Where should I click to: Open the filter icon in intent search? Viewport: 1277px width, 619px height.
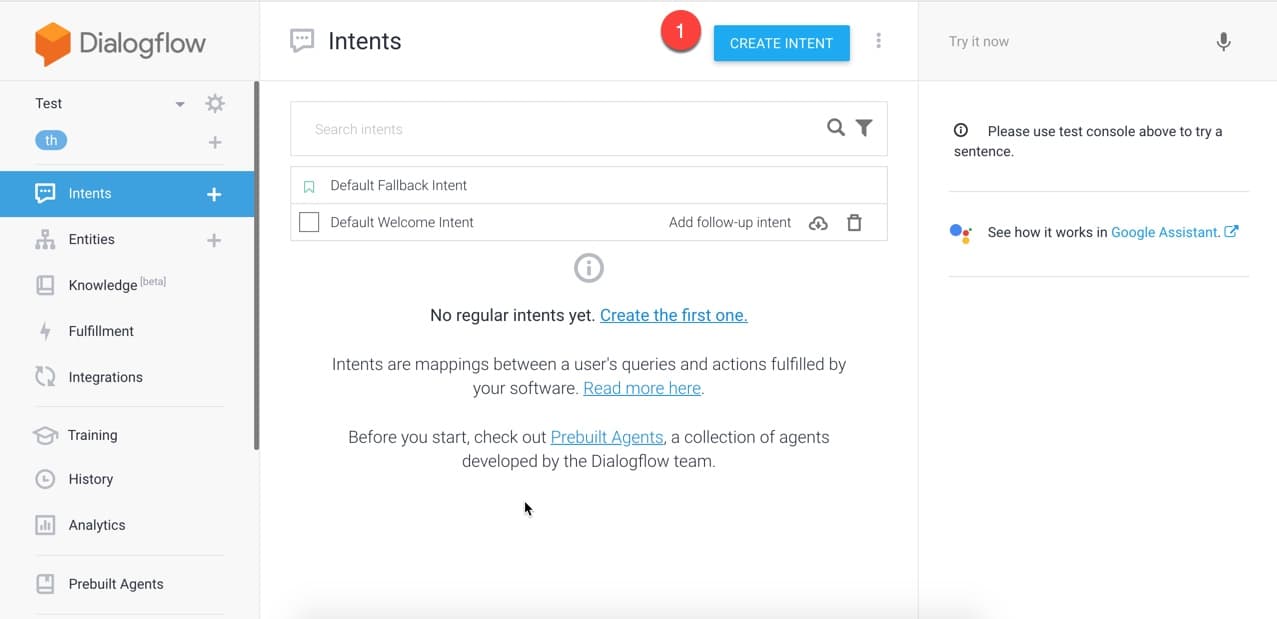(864, 128)
